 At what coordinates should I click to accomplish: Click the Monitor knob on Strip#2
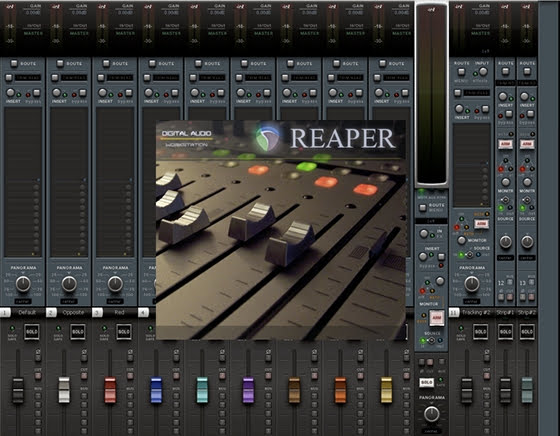click(x=527, y=182)
